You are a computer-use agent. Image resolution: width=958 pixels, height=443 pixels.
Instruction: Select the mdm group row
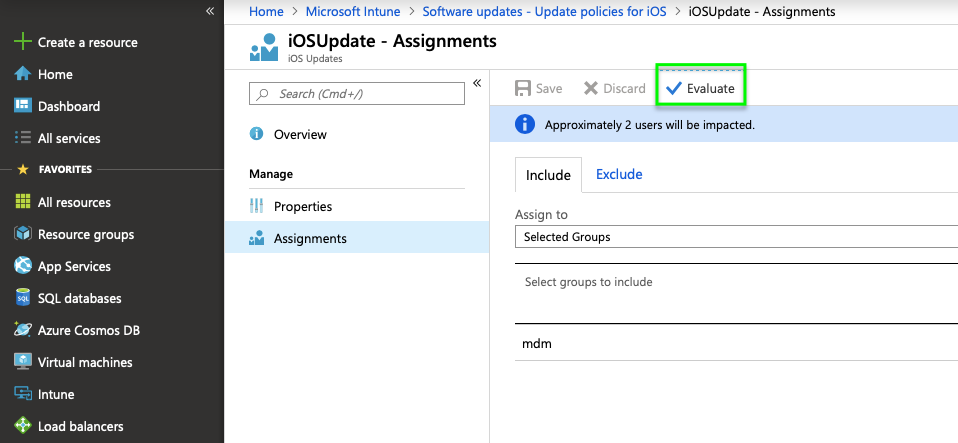[736, 343]
